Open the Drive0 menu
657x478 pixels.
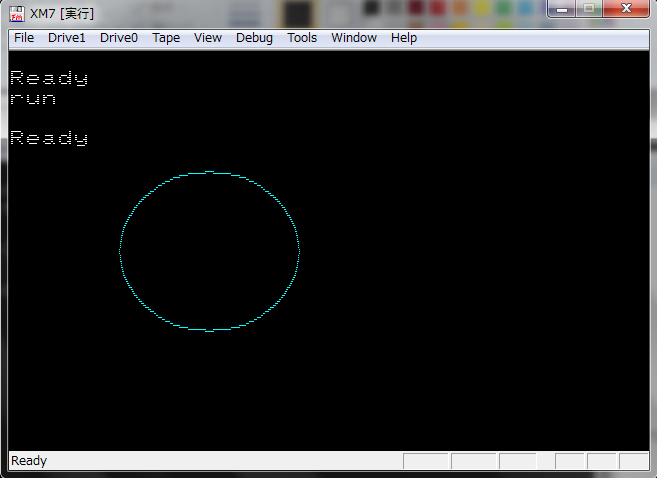tap(119, 38)
